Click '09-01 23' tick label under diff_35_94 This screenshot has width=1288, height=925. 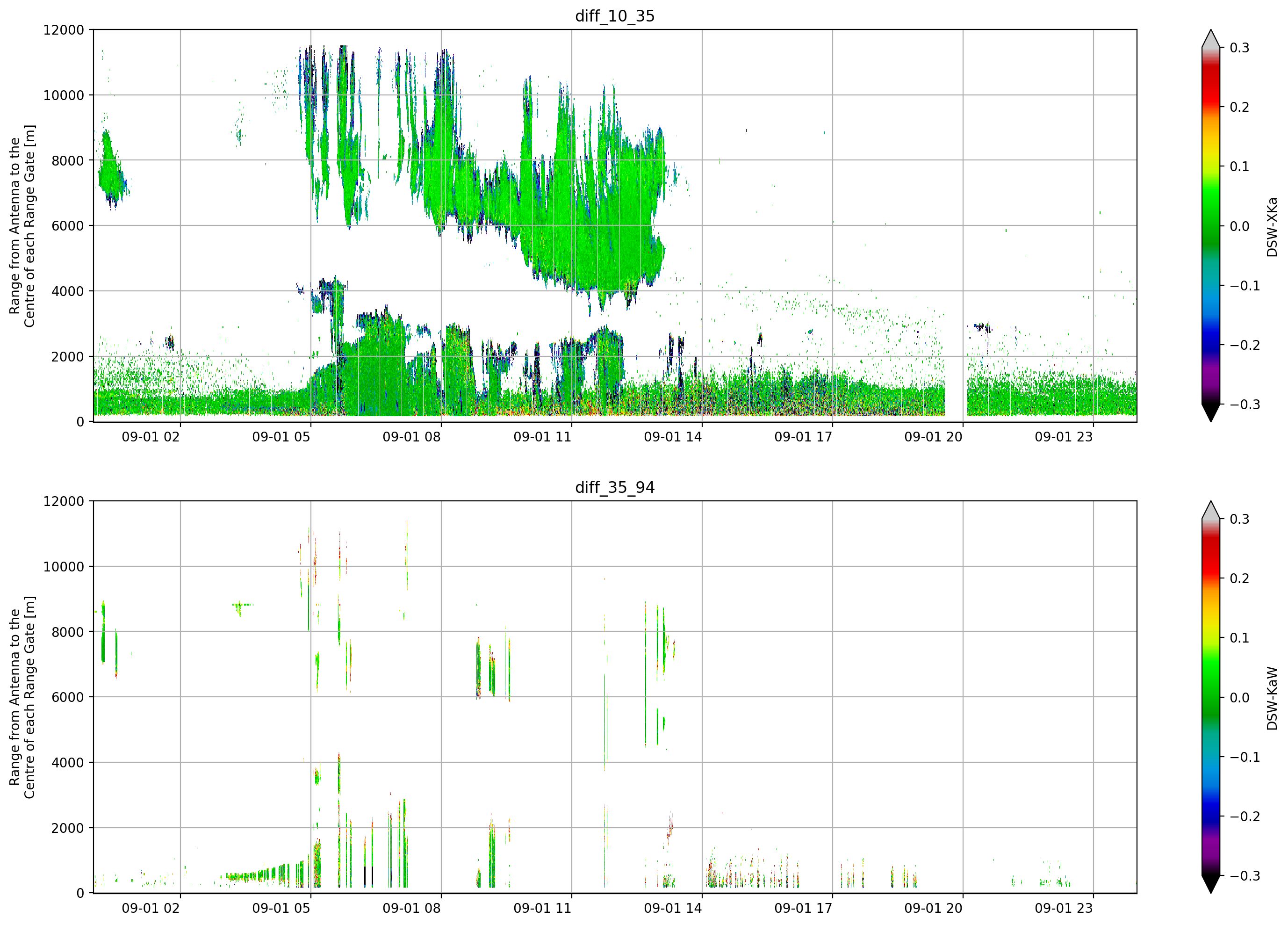click(1064, 909)
